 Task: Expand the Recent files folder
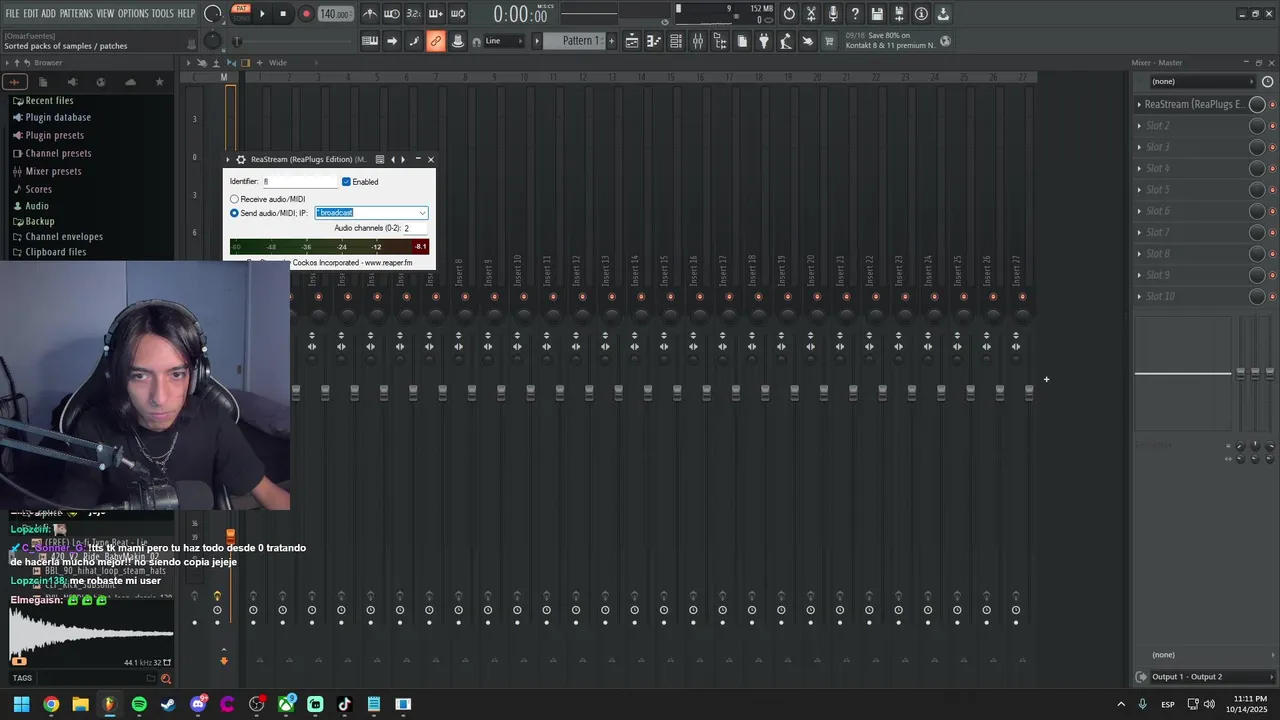(x=42, y=100)
